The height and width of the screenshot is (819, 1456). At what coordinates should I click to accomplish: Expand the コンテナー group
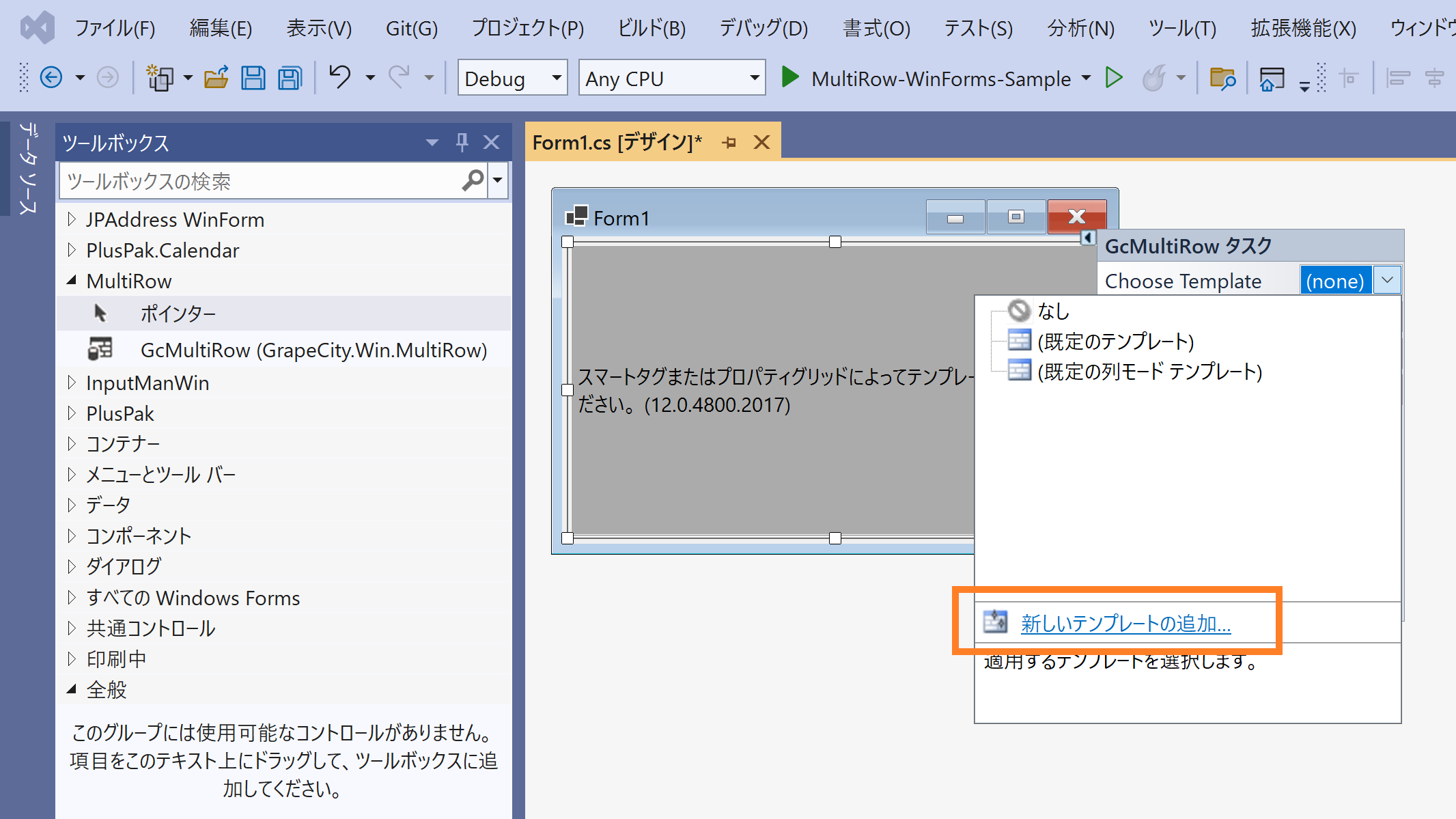72,444
